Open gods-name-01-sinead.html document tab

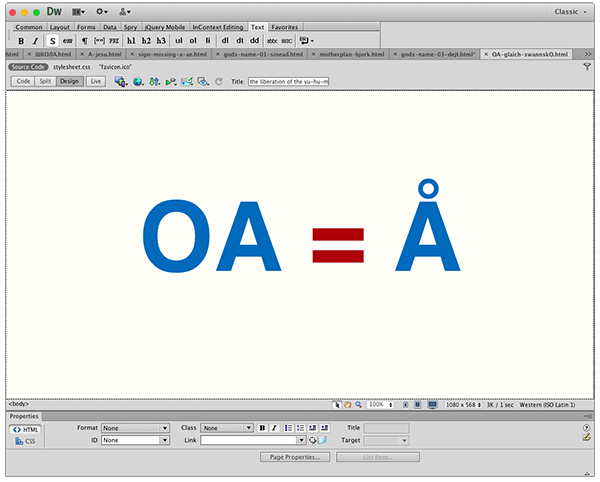pos(260,54)
